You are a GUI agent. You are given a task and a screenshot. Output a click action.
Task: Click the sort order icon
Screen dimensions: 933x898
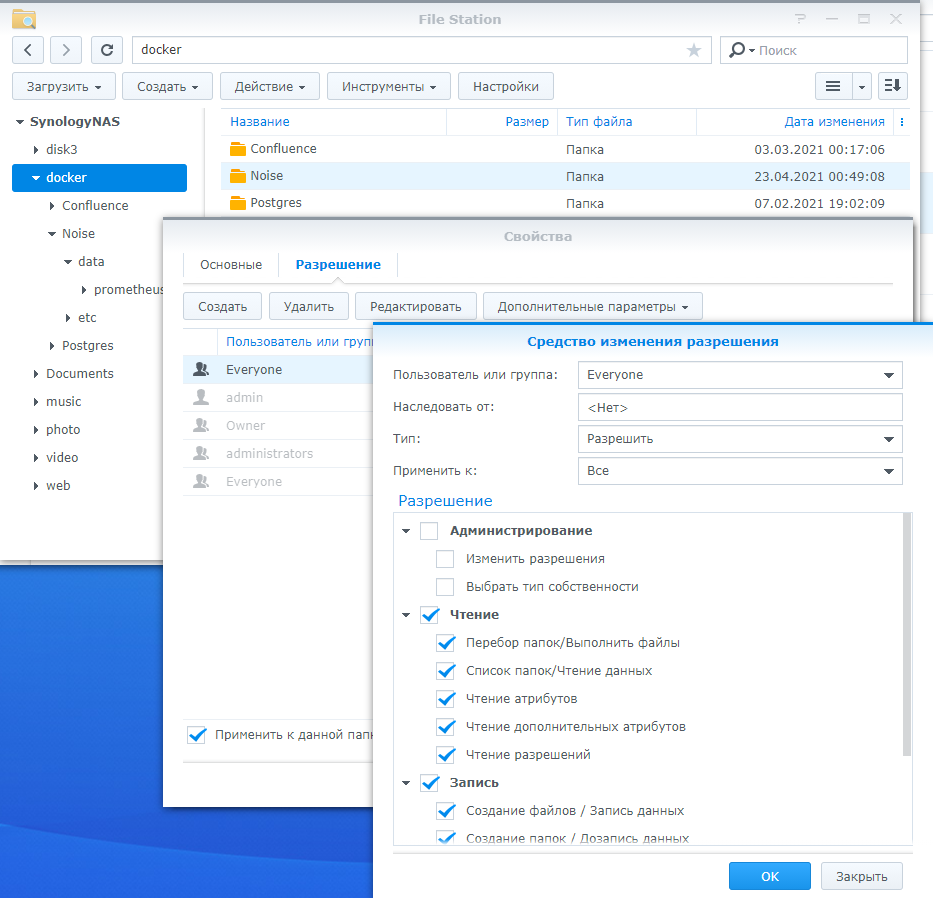(x=892, y=87)
